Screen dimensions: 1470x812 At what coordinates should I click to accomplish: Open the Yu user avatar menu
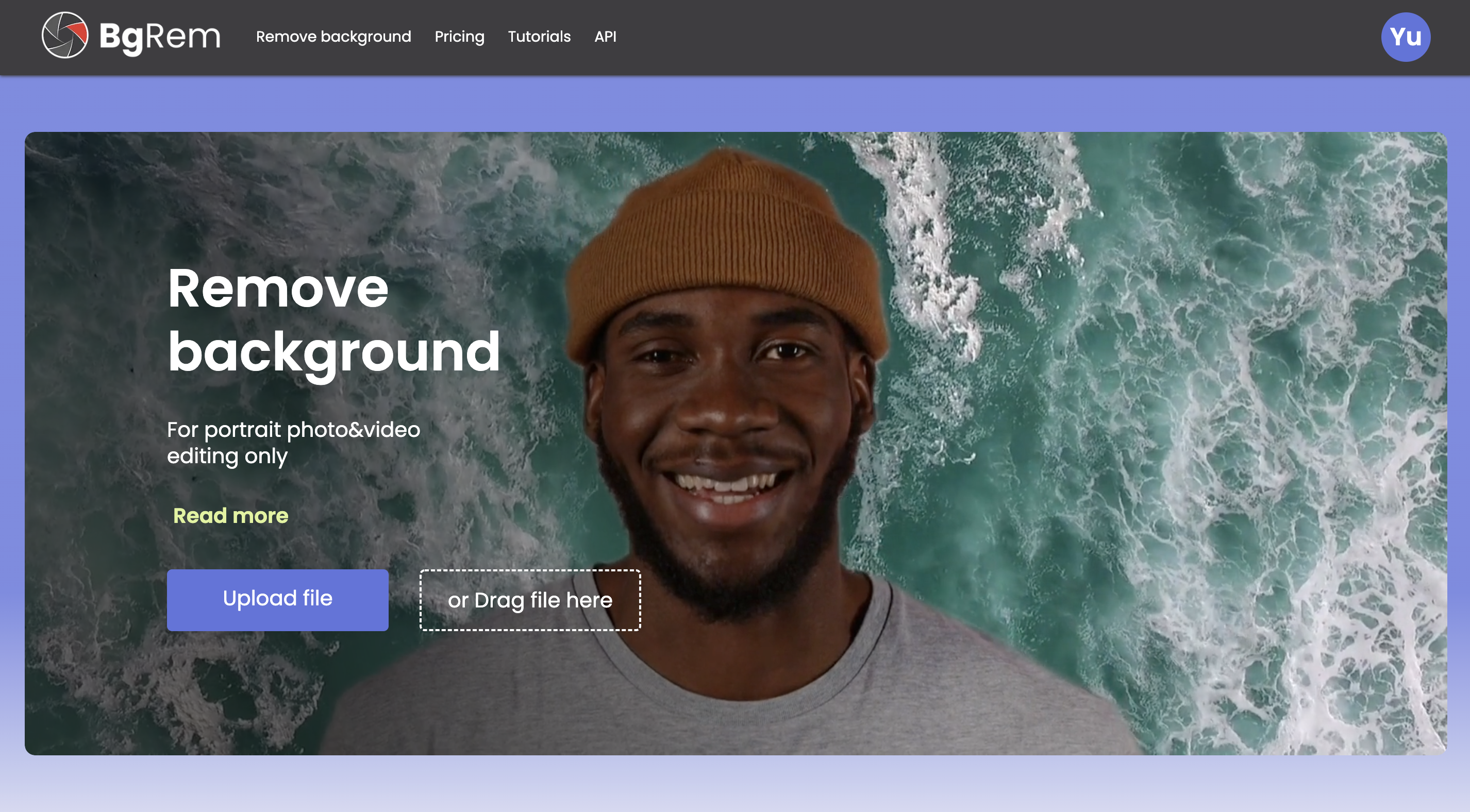1405,37
